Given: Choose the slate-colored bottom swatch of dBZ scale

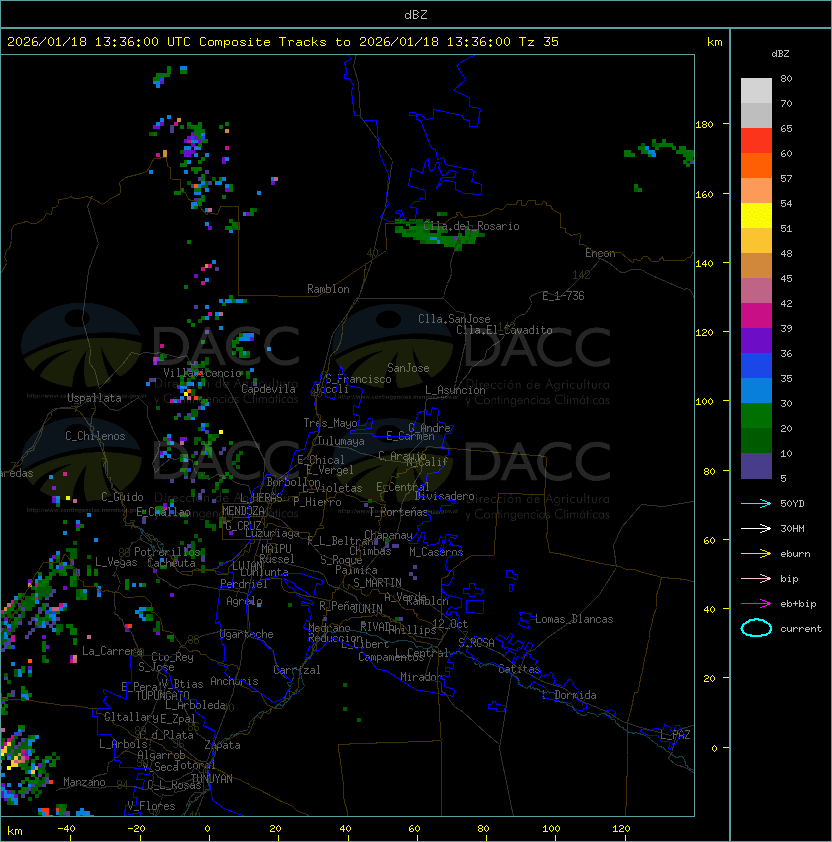Looking at the screenshot, I should tap(756, 466).
